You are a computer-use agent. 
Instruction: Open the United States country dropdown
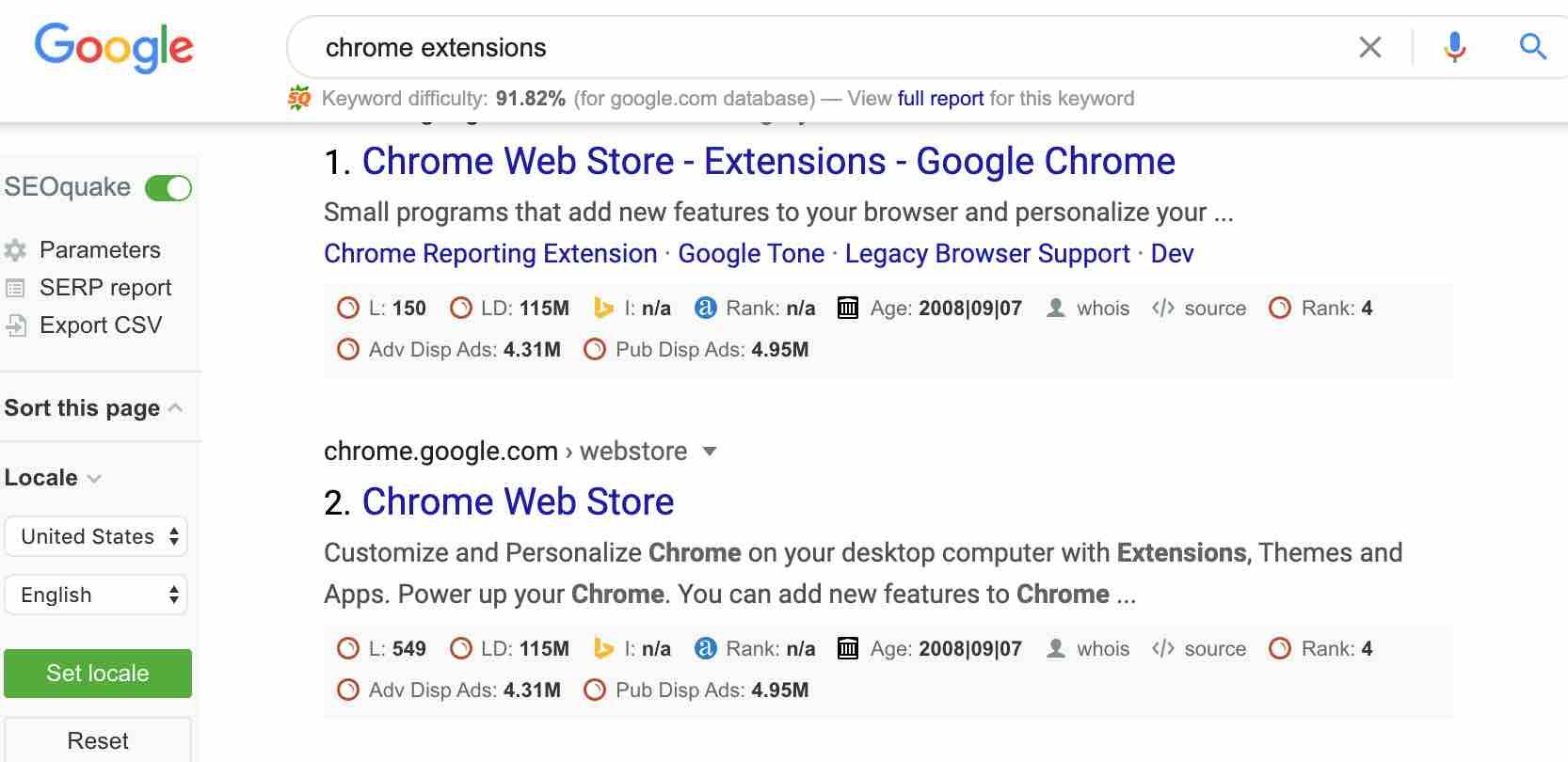tap(96, 536)
